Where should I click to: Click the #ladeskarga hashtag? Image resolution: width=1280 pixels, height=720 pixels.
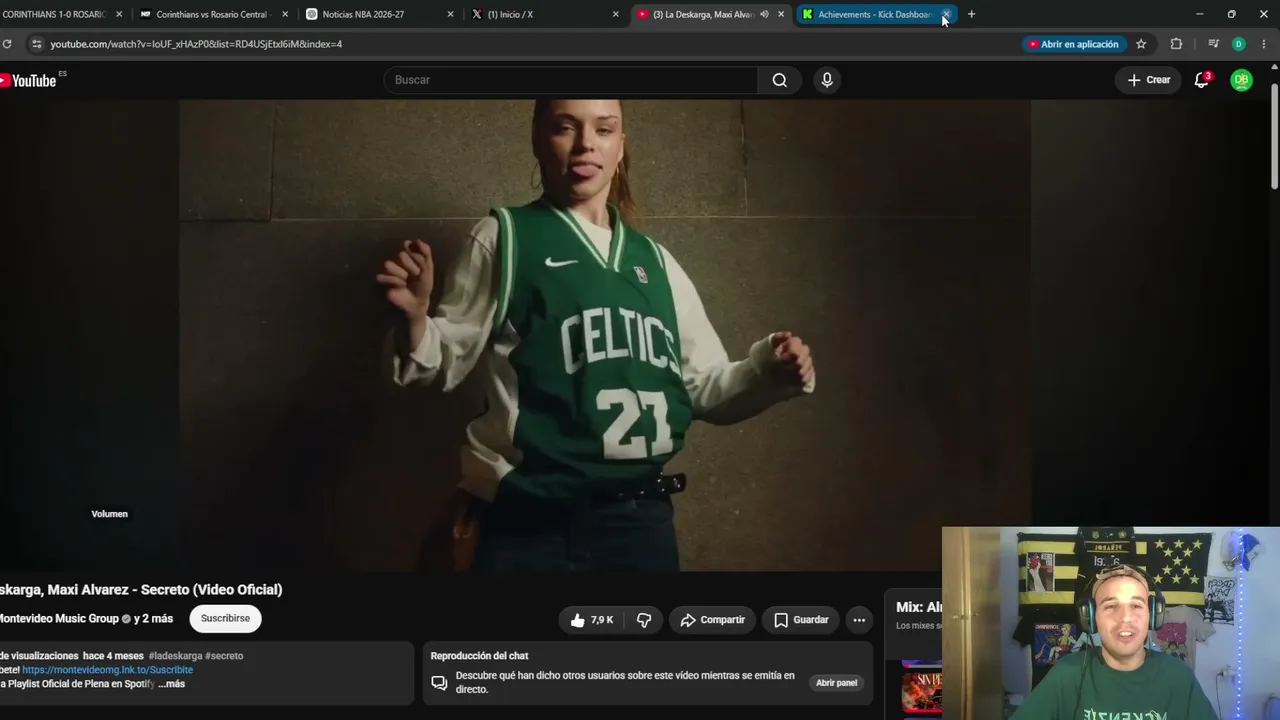(175, 656)
